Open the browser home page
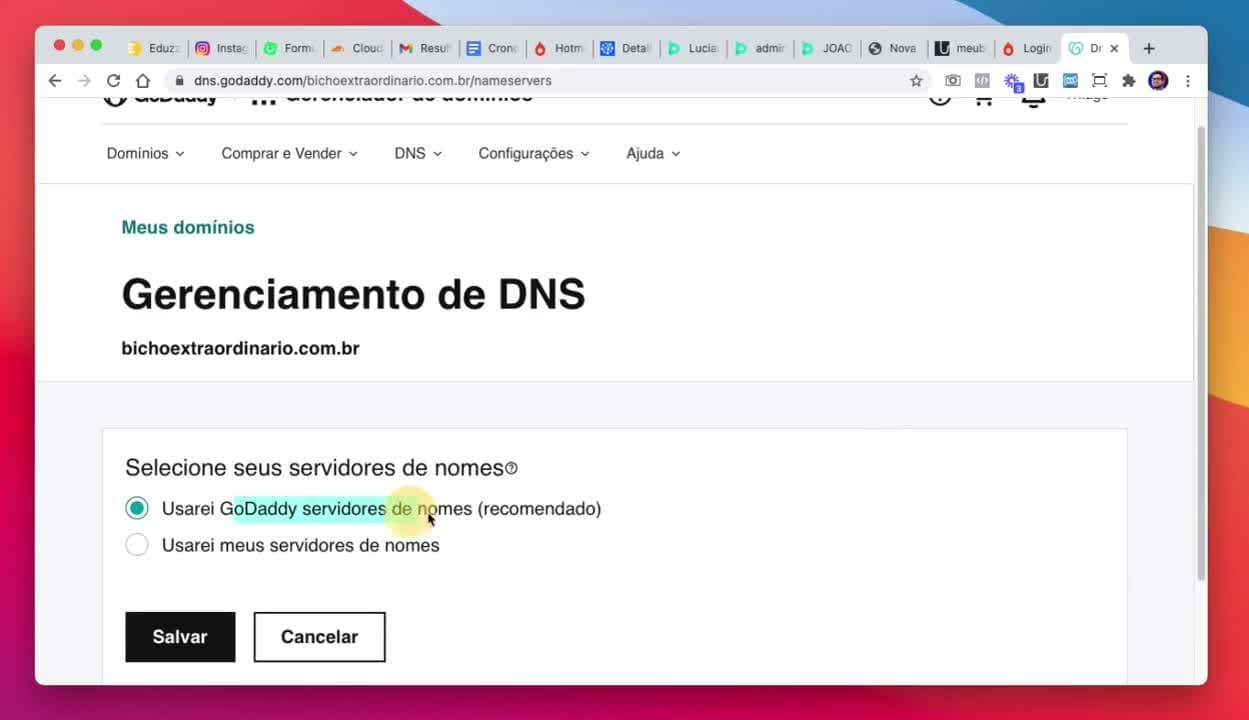The image size is (1249, 720). (143, 81)
